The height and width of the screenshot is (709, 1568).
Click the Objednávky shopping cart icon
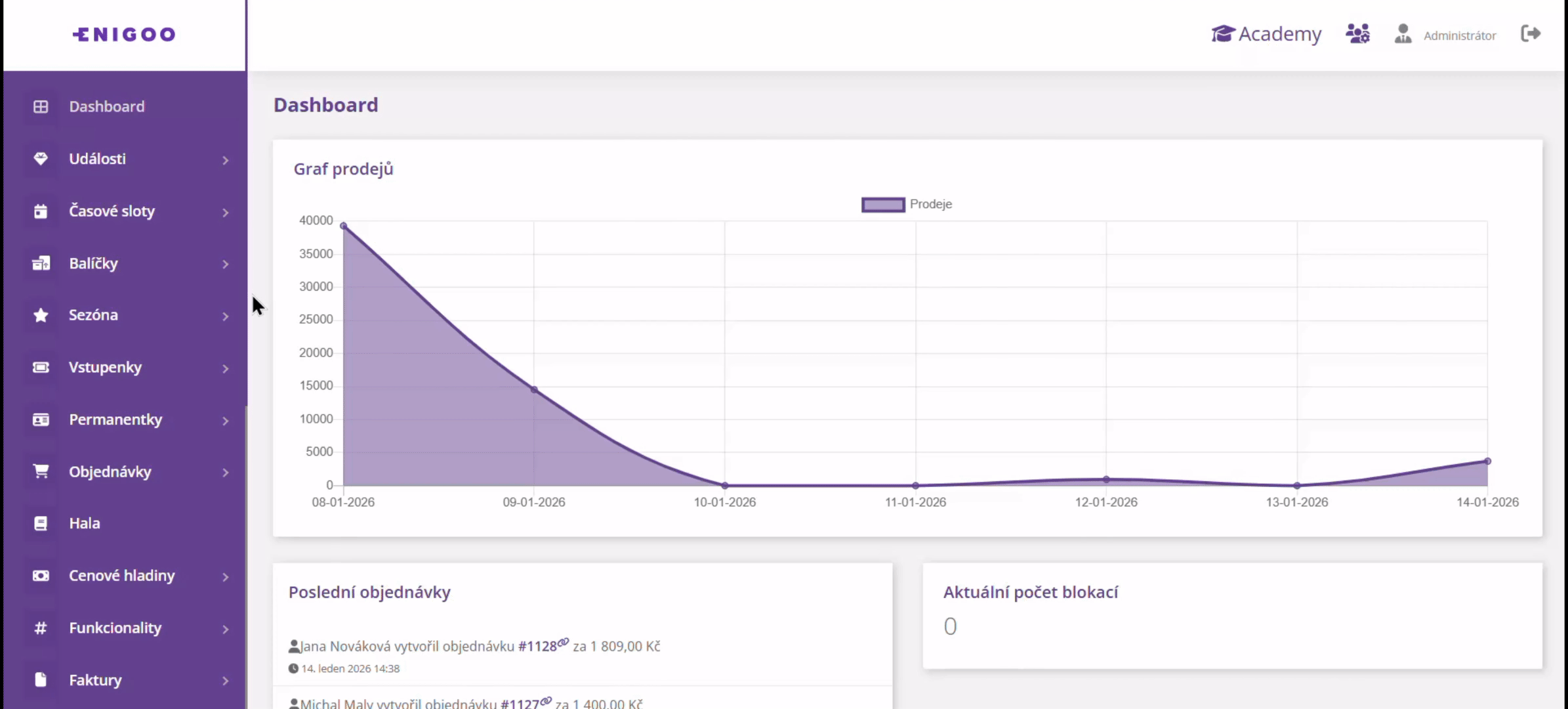pos(41,471)
